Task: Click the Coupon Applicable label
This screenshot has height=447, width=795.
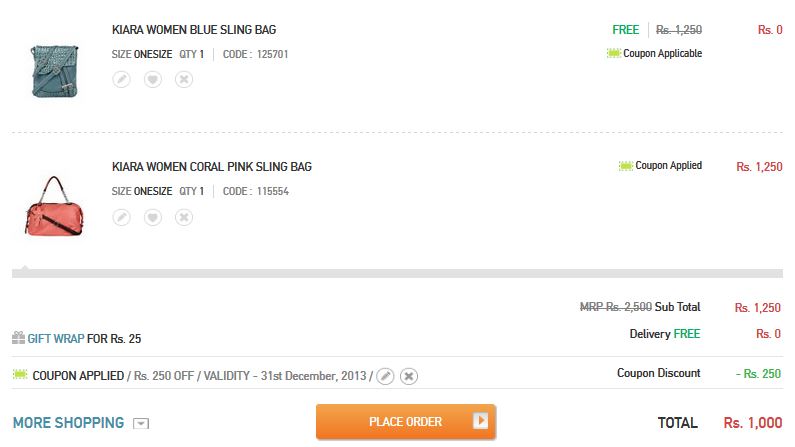Action: pos(662,53)
